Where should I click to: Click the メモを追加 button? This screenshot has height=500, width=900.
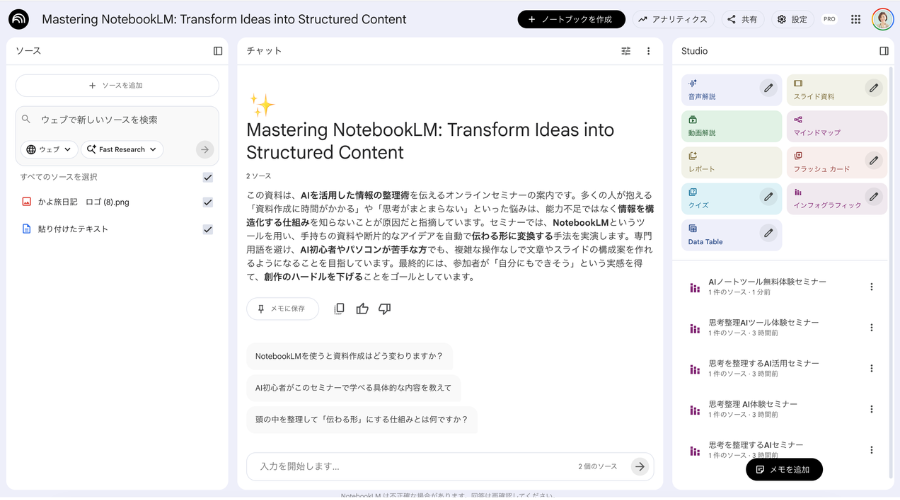784,469
